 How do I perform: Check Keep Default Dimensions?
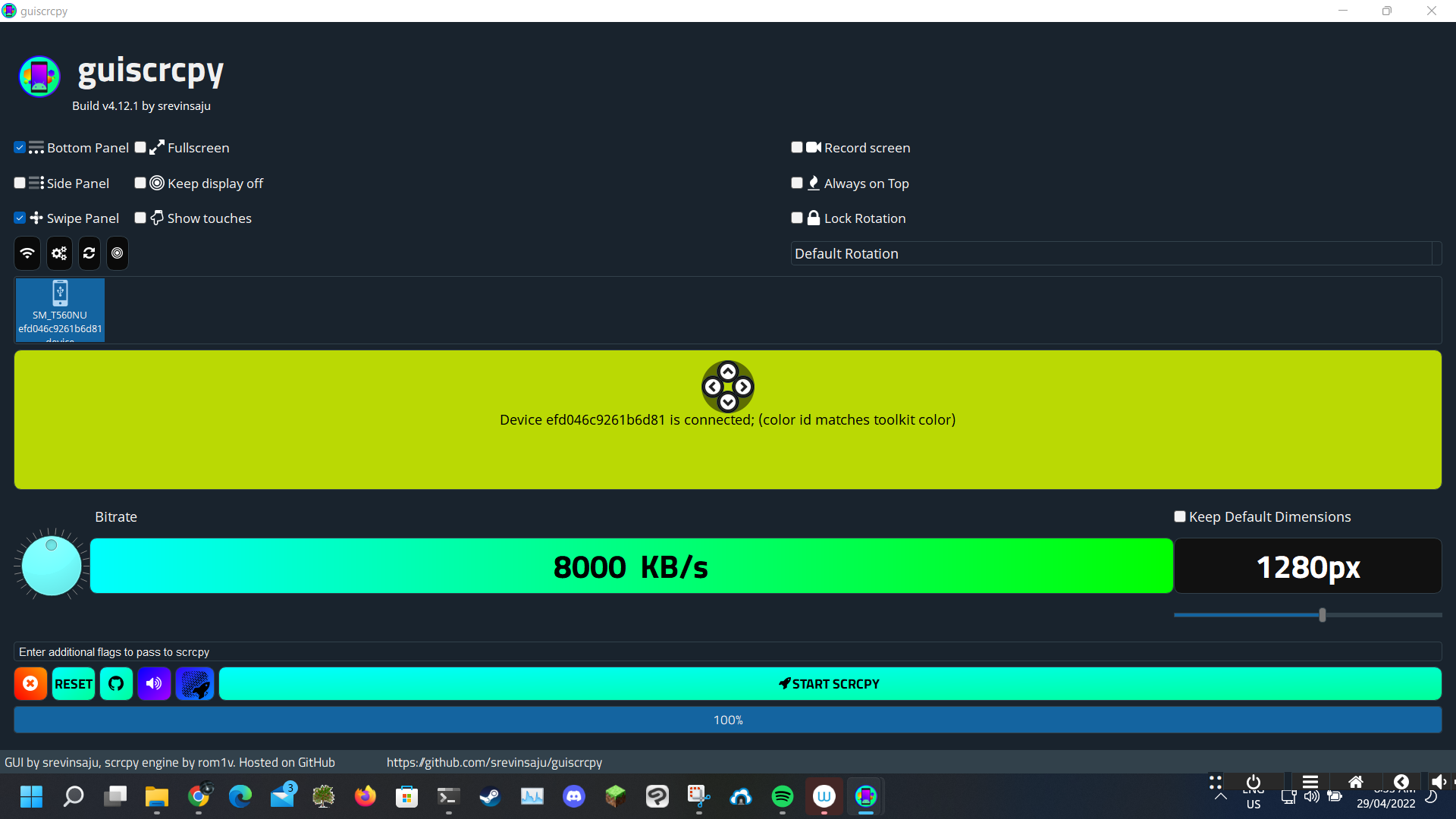tap(1180, 517)
